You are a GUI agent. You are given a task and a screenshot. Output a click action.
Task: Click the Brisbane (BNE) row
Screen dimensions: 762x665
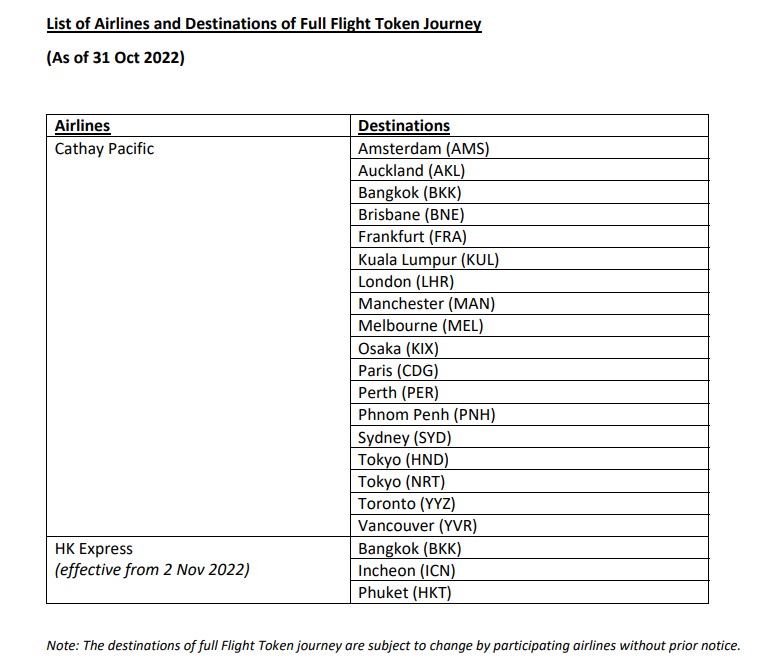click(x=529, y=214)
